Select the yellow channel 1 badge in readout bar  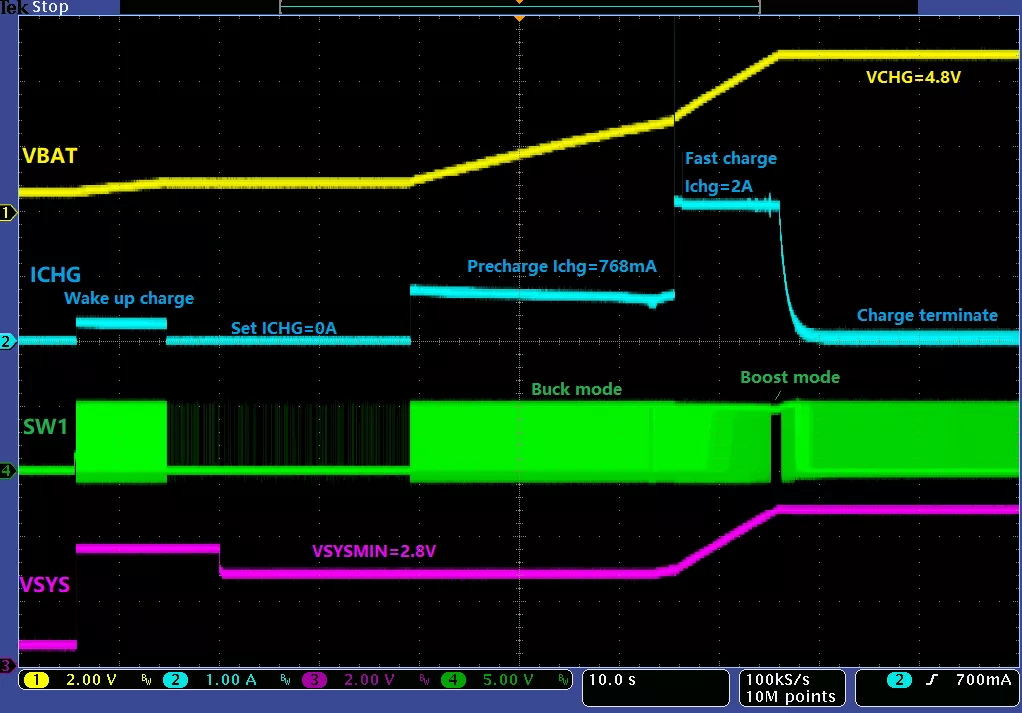[36, 680]
